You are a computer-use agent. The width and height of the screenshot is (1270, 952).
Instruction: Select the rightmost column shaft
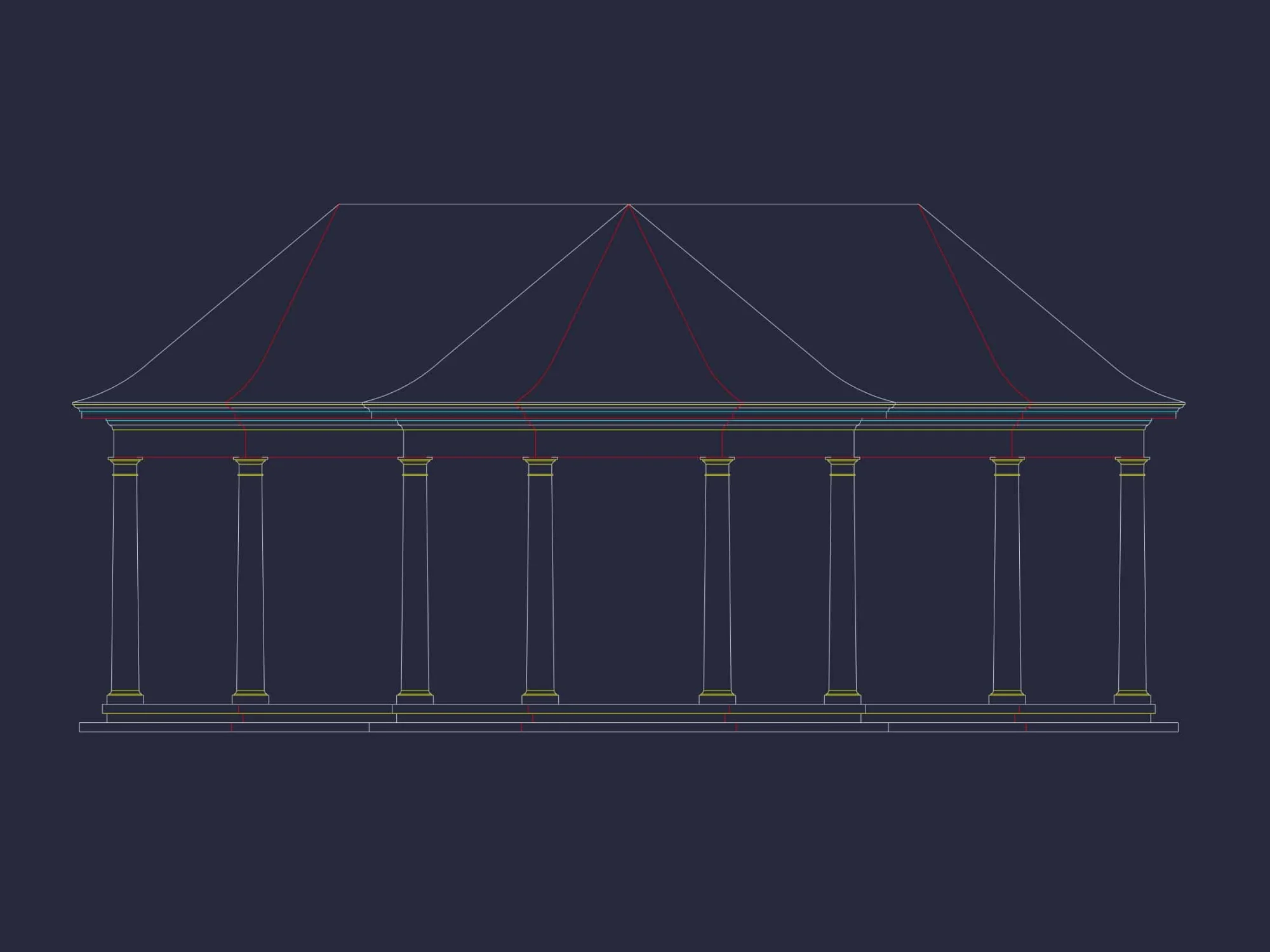(1132, 584)
